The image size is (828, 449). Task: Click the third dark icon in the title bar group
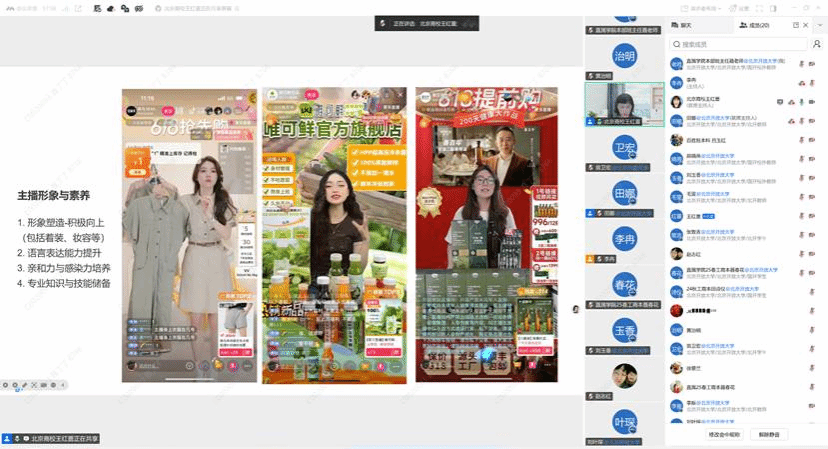tap(125, 8)
